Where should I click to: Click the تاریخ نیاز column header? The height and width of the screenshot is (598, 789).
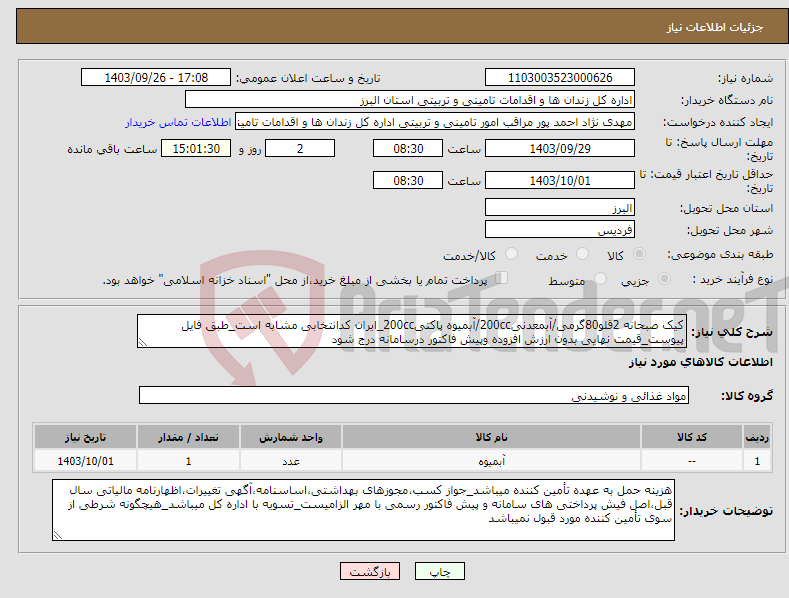(85, 437)
